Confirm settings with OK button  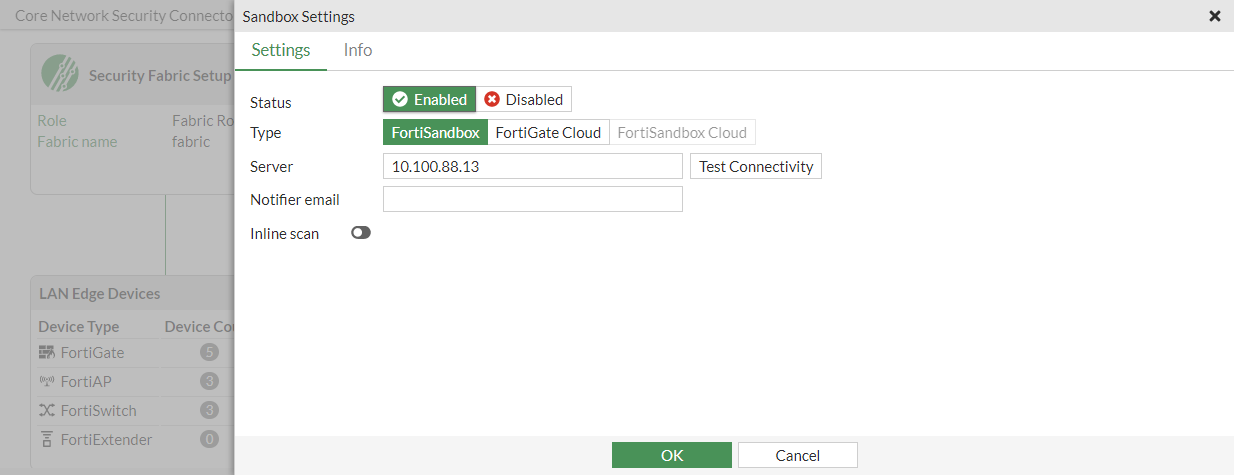click(x=672, y=455)
